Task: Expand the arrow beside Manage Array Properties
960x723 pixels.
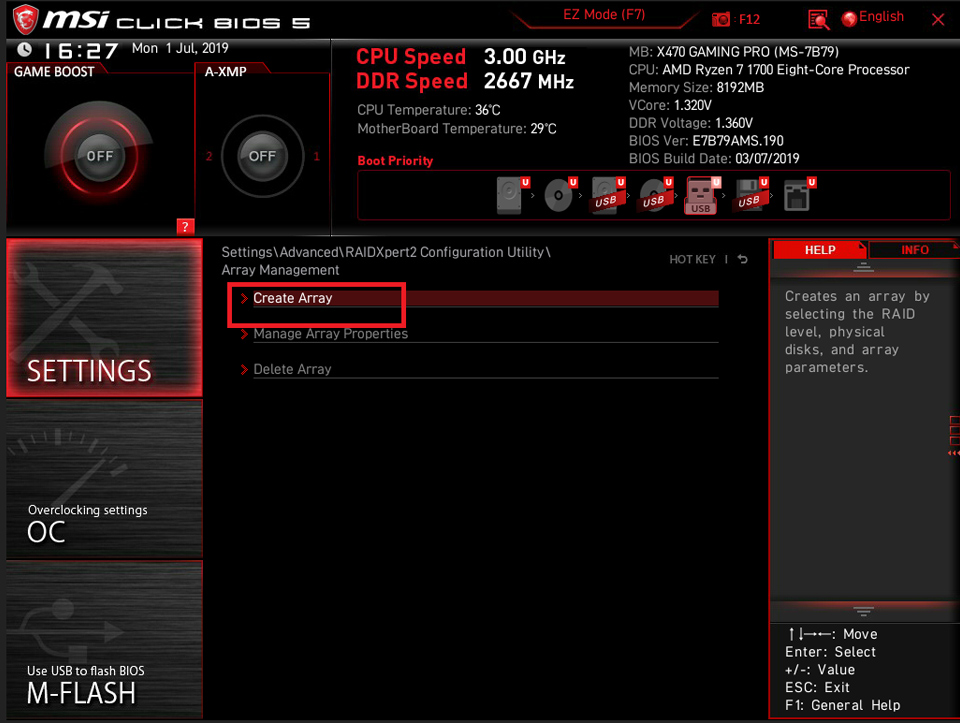Action: (x=244, y=334)
